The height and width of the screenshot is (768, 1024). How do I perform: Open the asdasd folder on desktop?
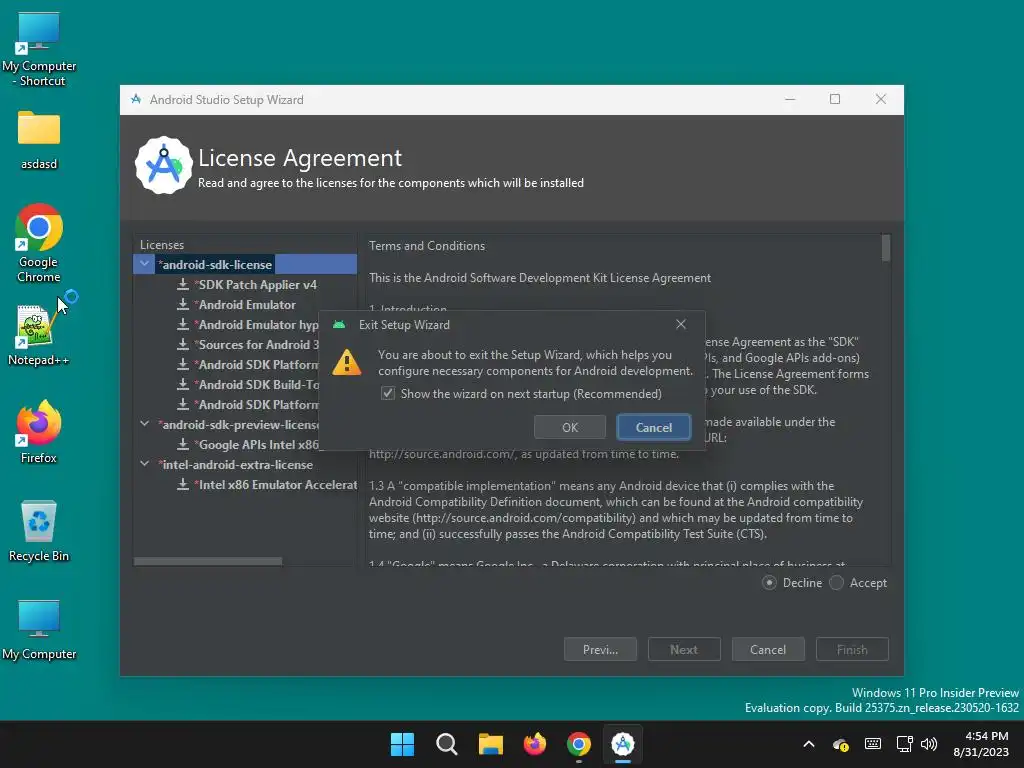(39, 140)
